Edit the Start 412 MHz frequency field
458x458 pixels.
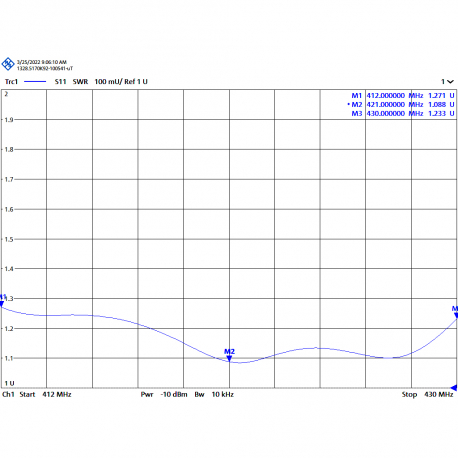pos(45,395)
